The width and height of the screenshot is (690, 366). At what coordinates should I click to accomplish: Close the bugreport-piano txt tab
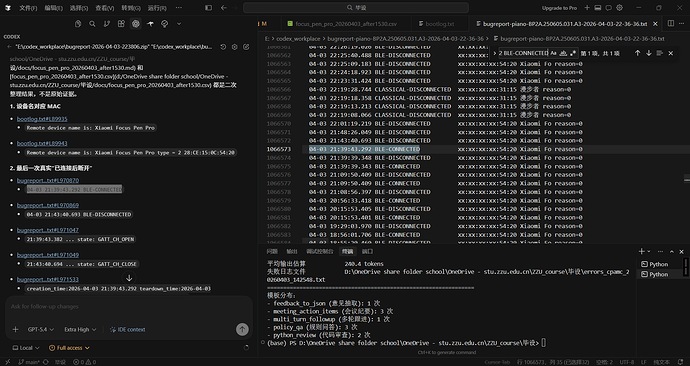point(655,24)
